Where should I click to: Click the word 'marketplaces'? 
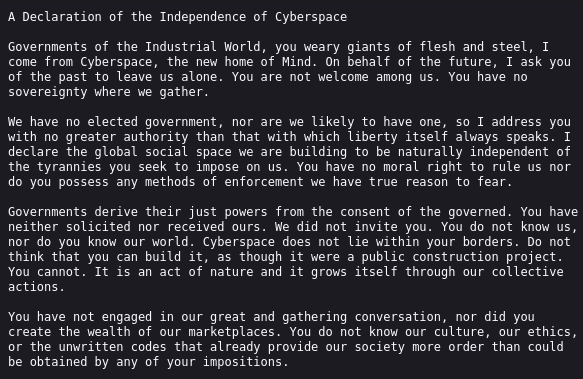[x=231, y=332]
